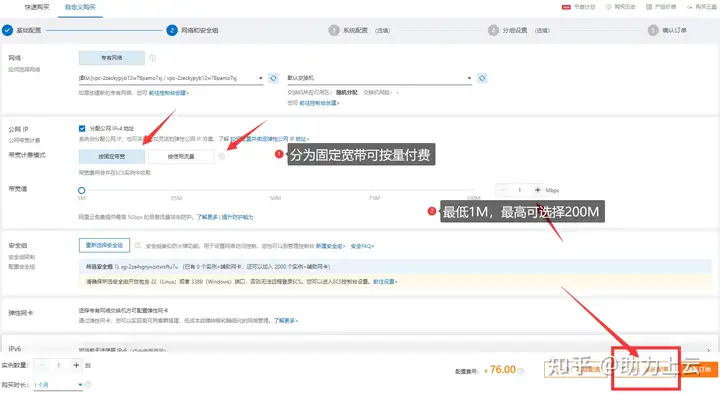Open the 购买时长 duration dropdown

(58, 385)
